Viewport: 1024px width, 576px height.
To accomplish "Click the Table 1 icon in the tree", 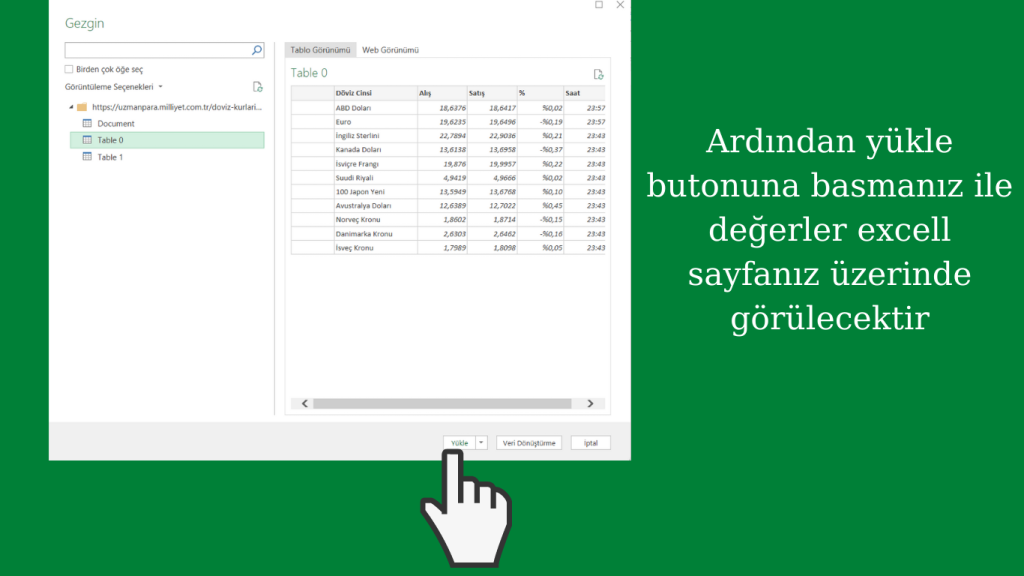I will pyautogui.click(x=87, y=157).
